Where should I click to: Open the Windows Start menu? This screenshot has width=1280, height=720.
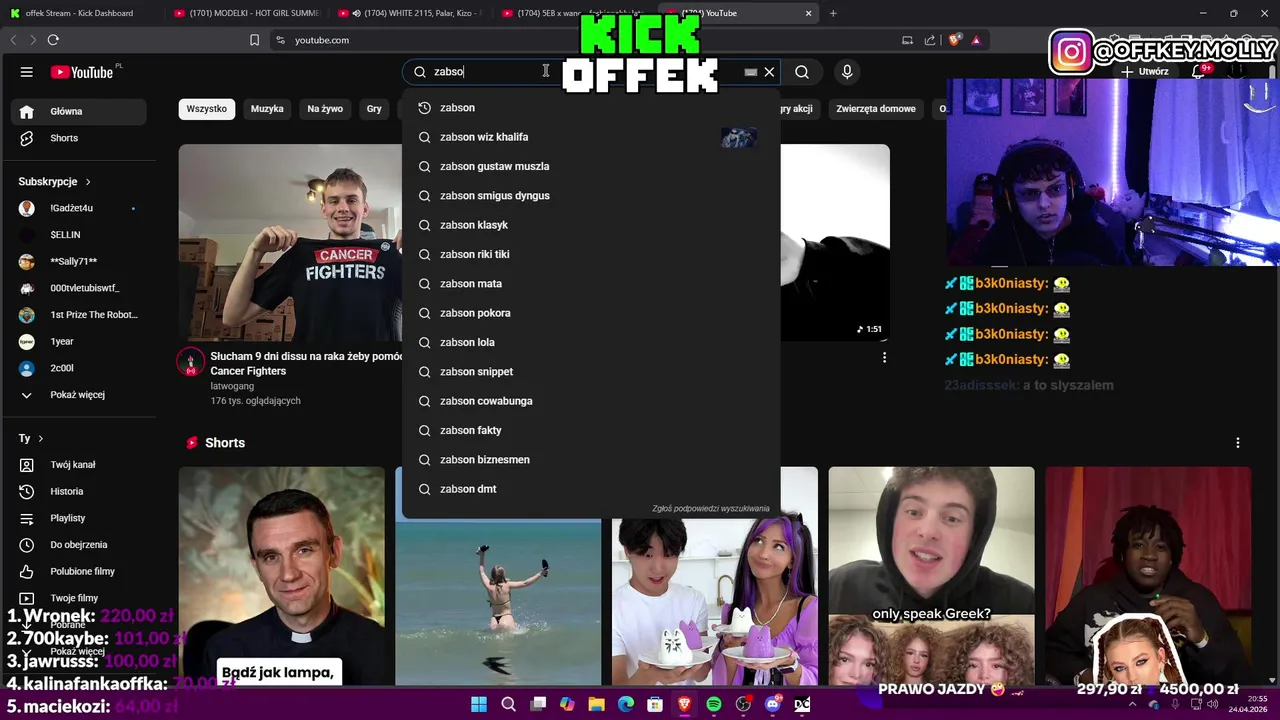pos(479,704)
